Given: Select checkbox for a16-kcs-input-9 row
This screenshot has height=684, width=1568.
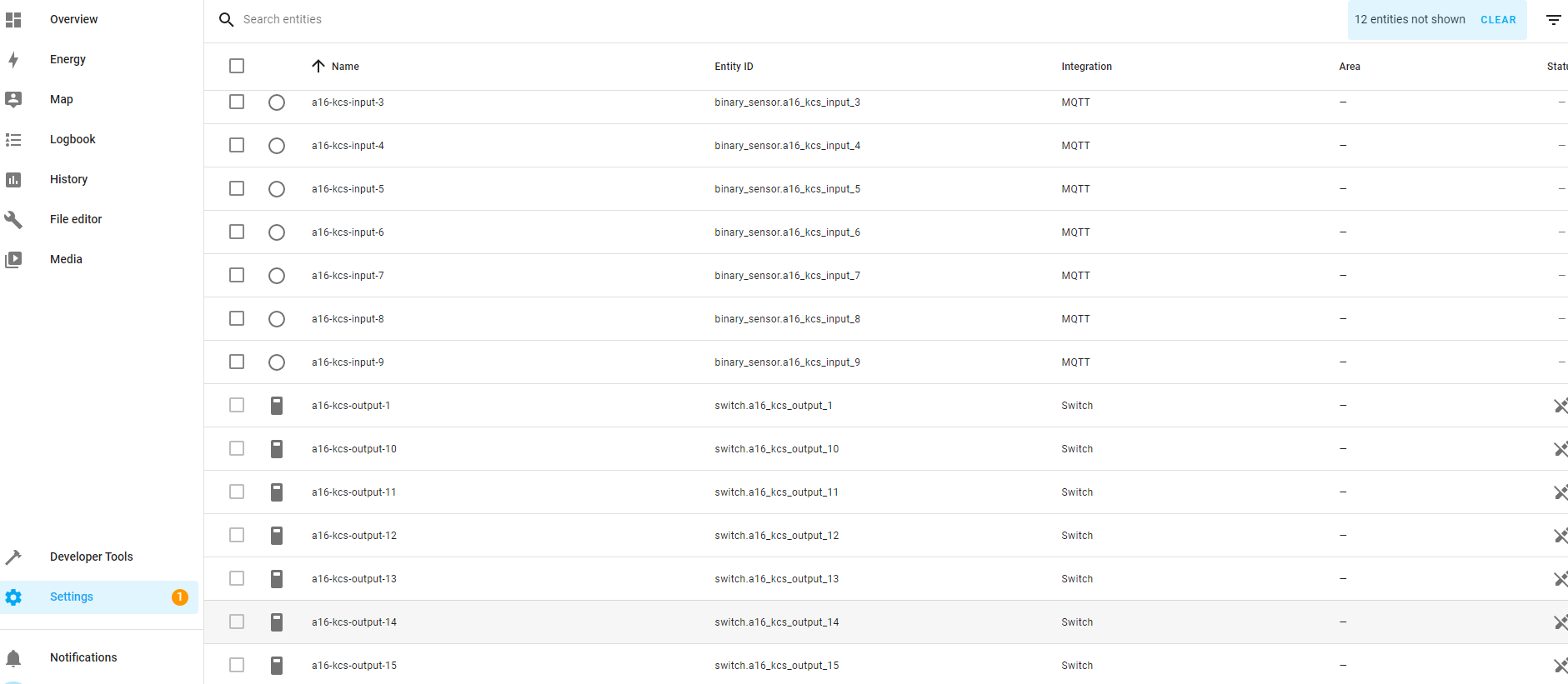Looking at the screenshot, I should coord(237,362).
